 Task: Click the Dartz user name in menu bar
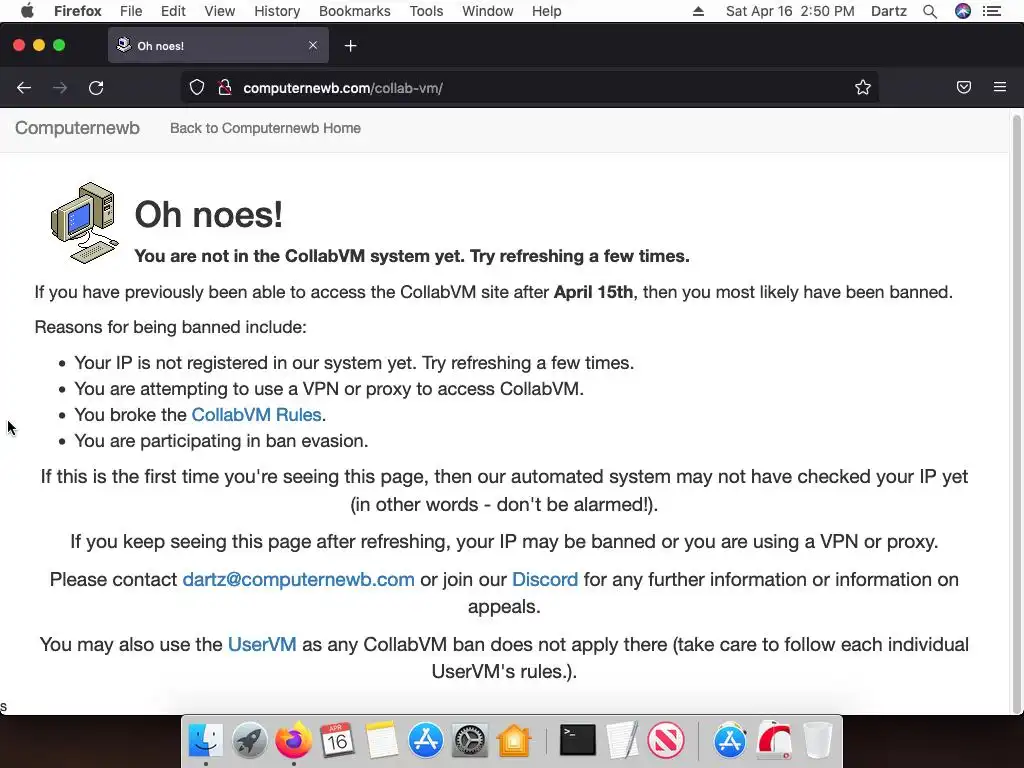889,11
